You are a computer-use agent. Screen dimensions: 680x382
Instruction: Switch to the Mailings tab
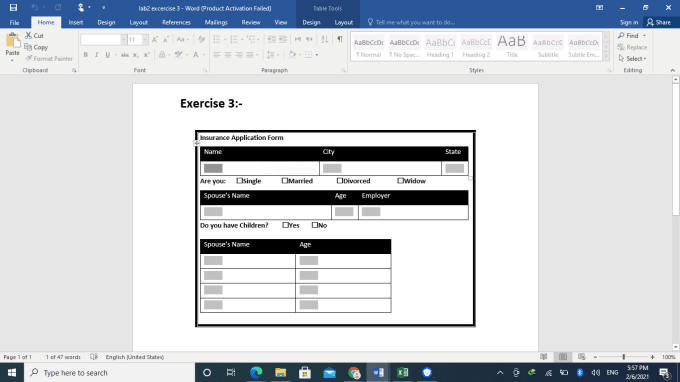pyautogui.click(x=216, y=22)
